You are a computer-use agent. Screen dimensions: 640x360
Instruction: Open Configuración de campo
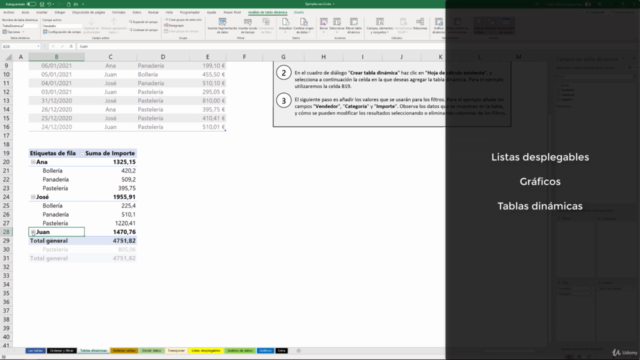pos(62,32)
